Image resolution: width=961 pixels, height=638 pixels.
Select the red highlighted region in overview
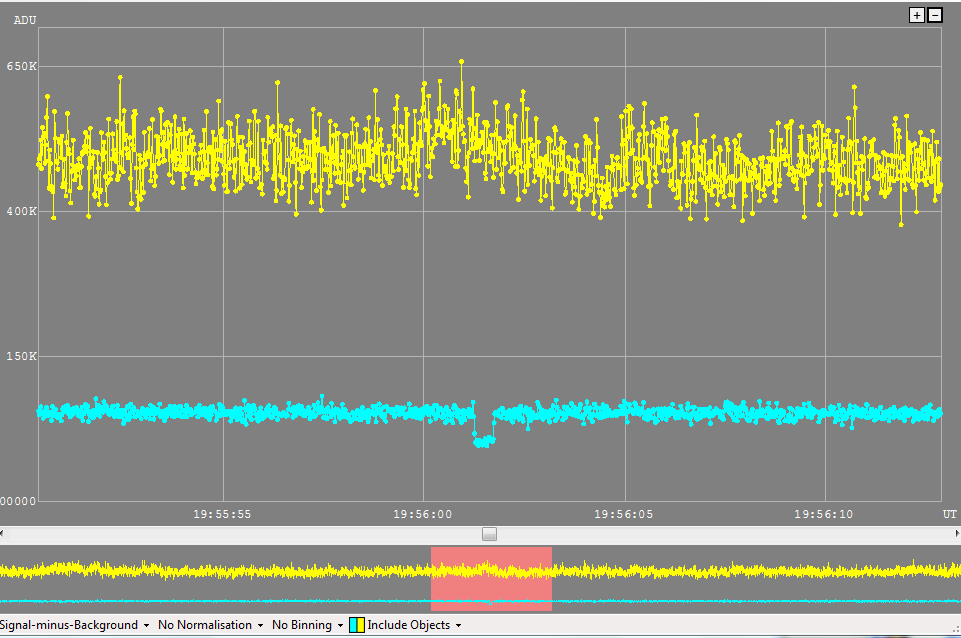tap(491, 579)
